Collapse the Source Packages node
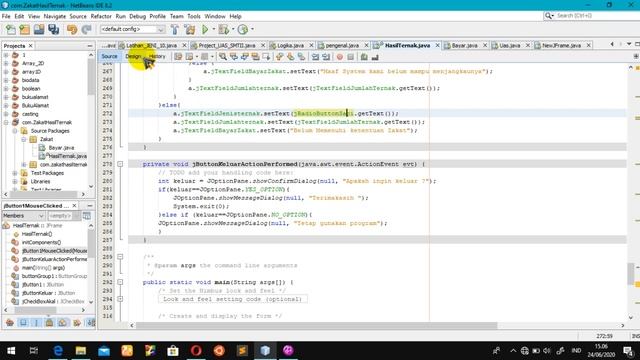The height and width of the screenshot is (360, 640). 15,131
